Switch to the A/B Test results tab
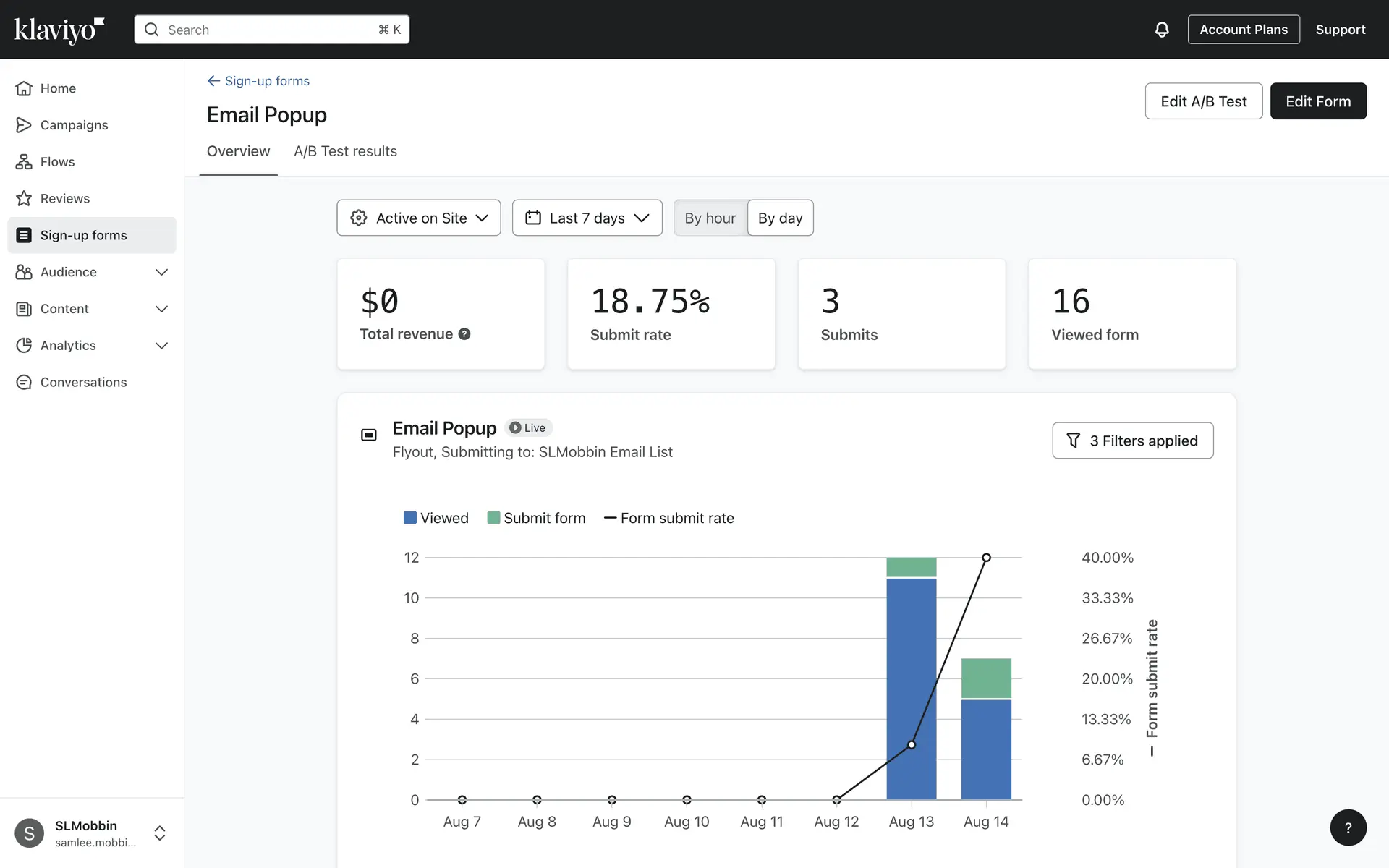 tap(345, 151)
